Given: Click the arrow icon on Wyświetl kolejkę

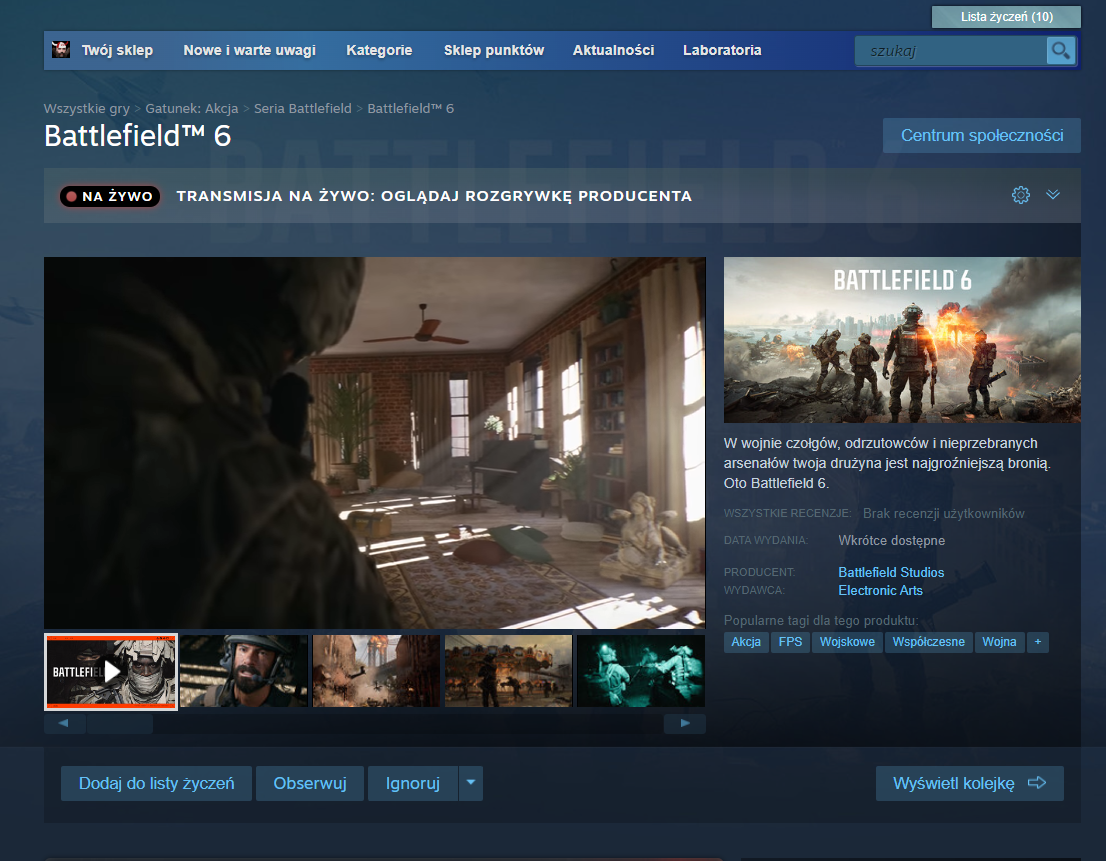Looking at the screenshot, I should tap(1037, 783).
